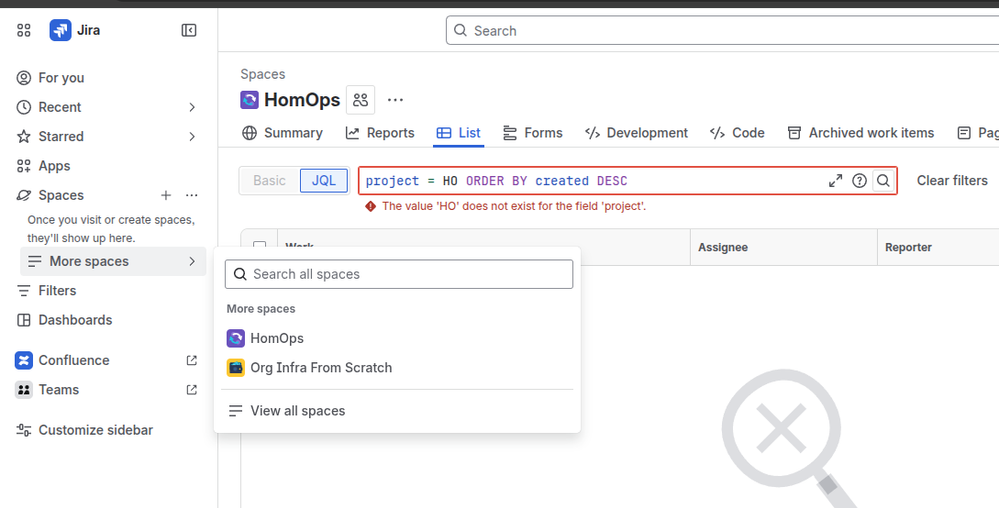Collapse sidebar with panel toggle icon
This screenshot has height=508, width=999.
pyautogui.click(x=189, y=30)
